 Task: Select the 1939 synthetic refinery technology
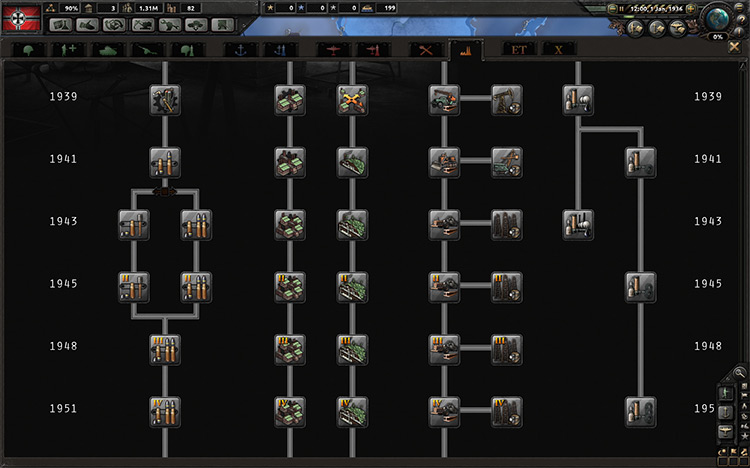pyautogui.click(x=578, y=100)
